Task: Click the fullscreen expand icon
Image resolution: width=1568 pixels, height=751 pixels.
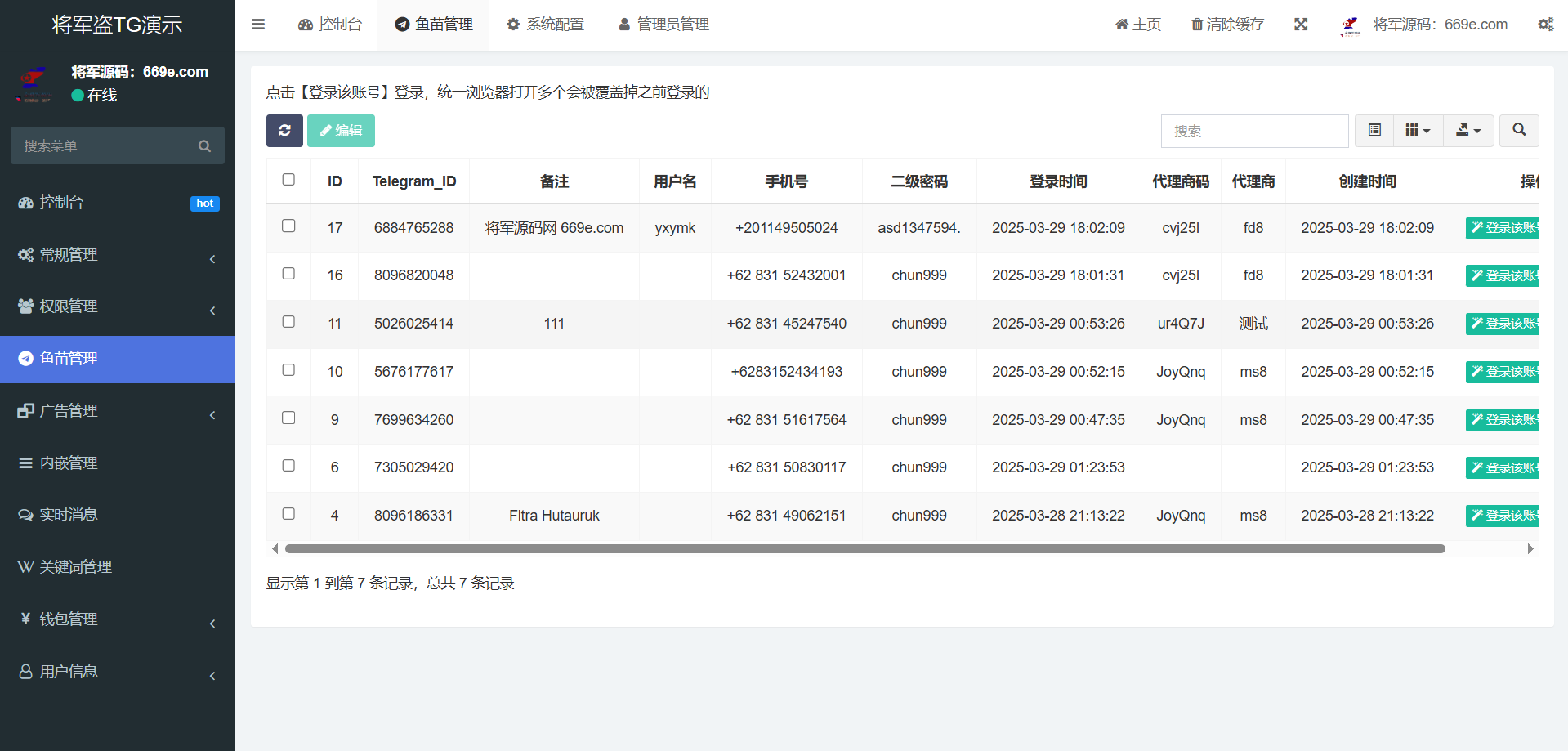Action: point(1301,25)
